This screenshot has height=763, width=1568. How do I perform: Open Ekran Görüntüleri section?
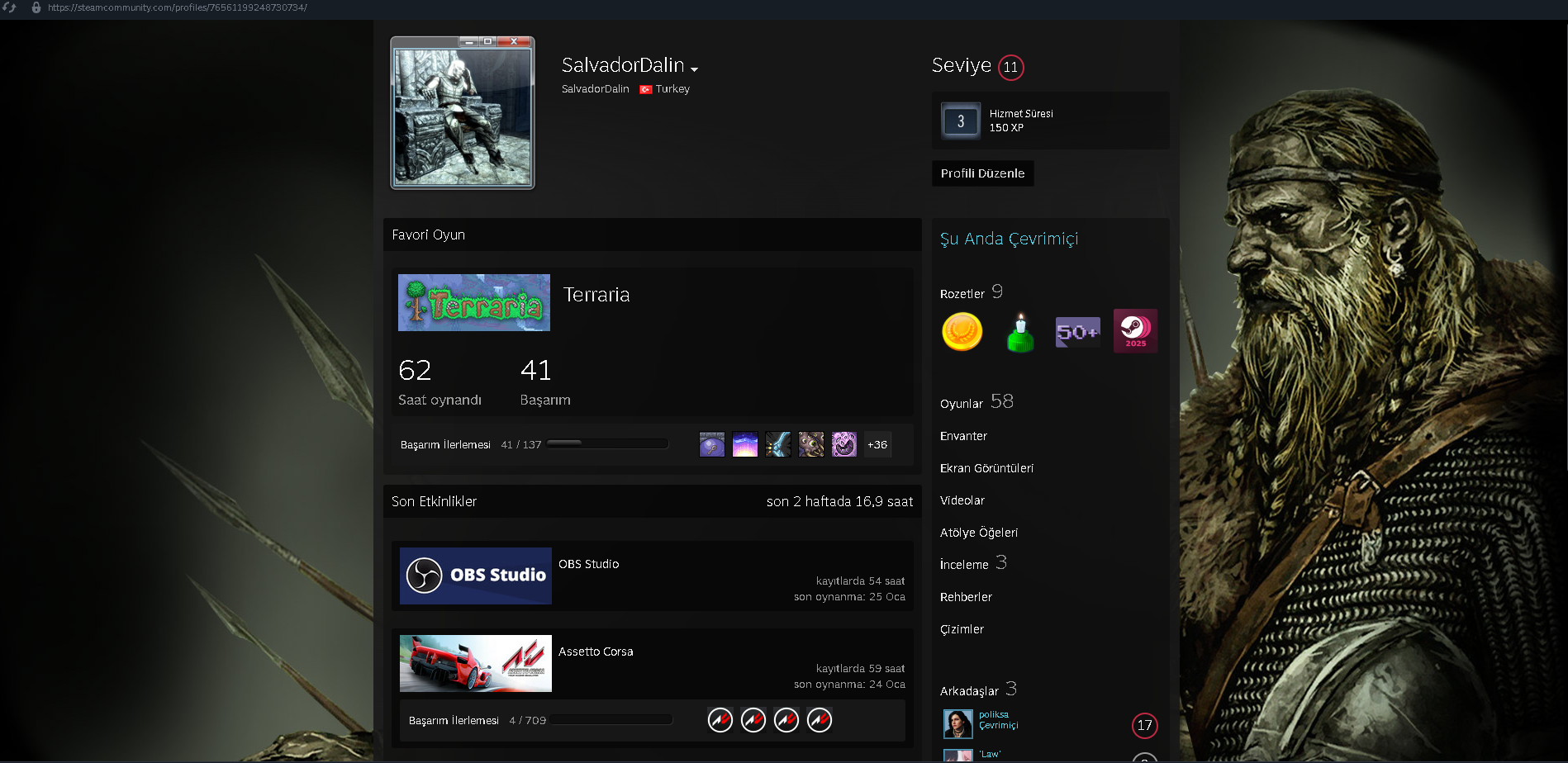click(x=986, y=468)
